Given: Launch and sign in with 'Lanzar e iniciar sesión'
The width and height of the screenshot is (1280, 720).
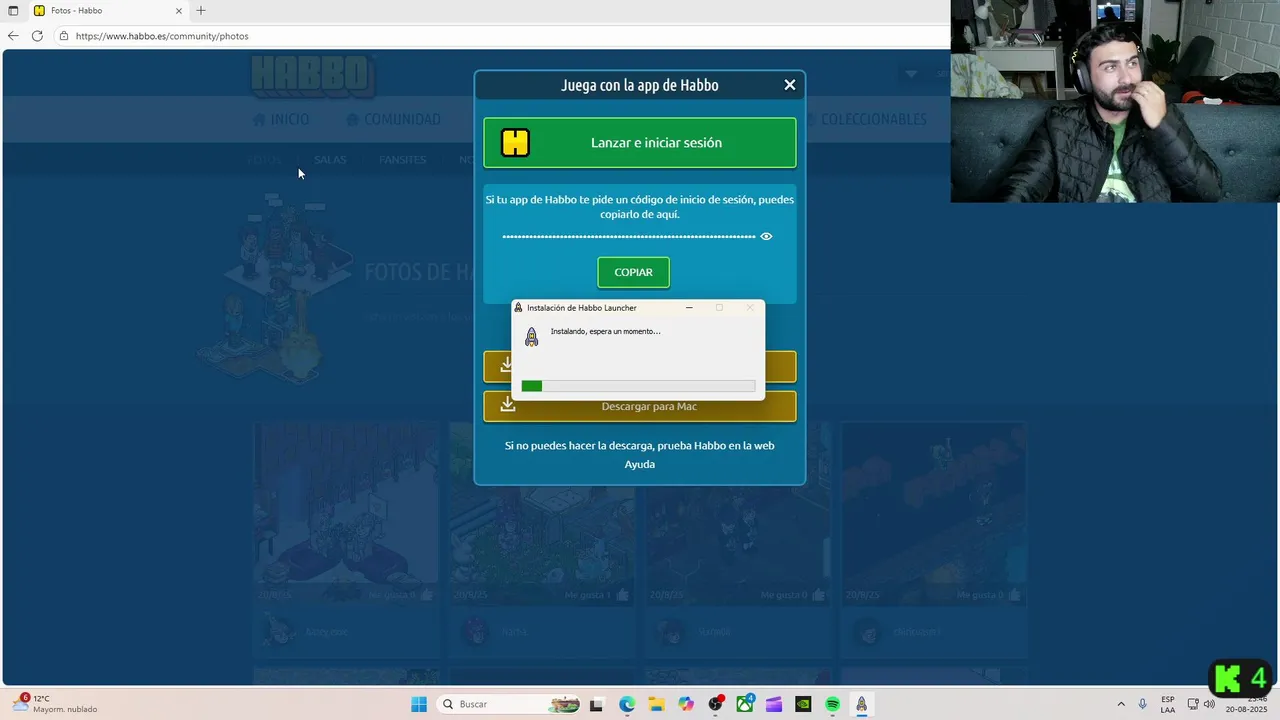Looking at the screenshot, I should click(x=640, y=143).
